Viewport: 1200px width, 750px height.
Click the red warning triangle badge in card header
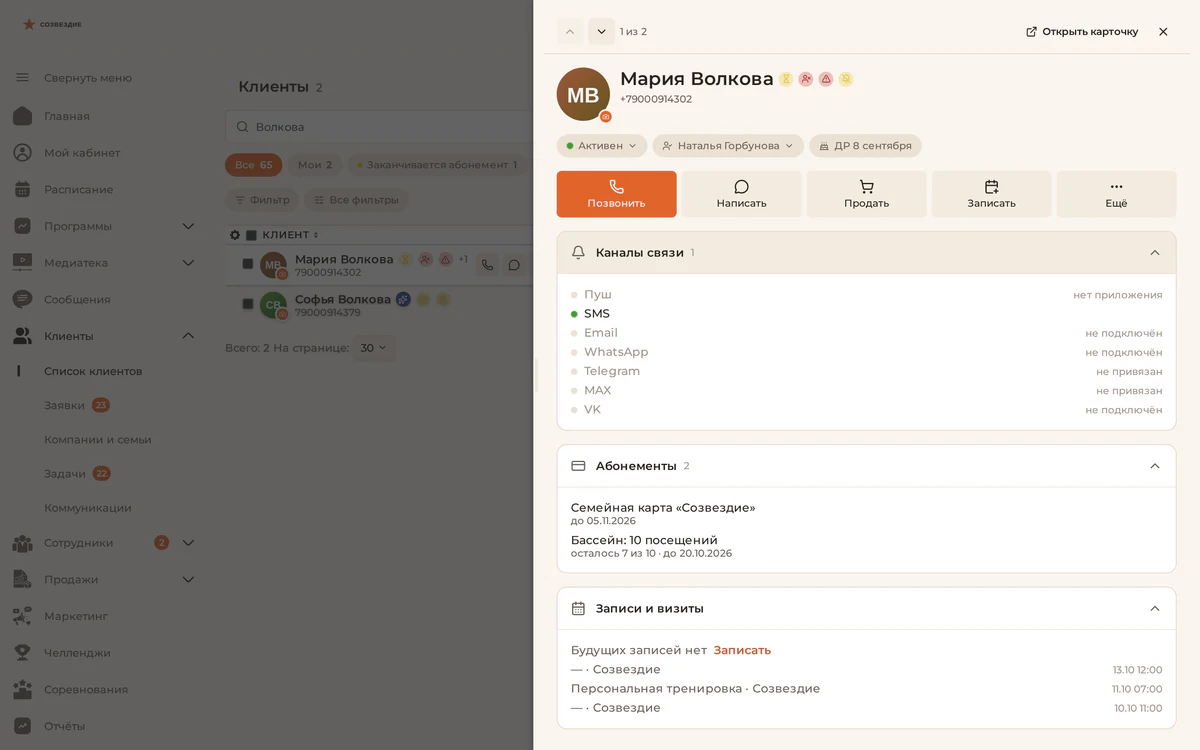(826, 79)
